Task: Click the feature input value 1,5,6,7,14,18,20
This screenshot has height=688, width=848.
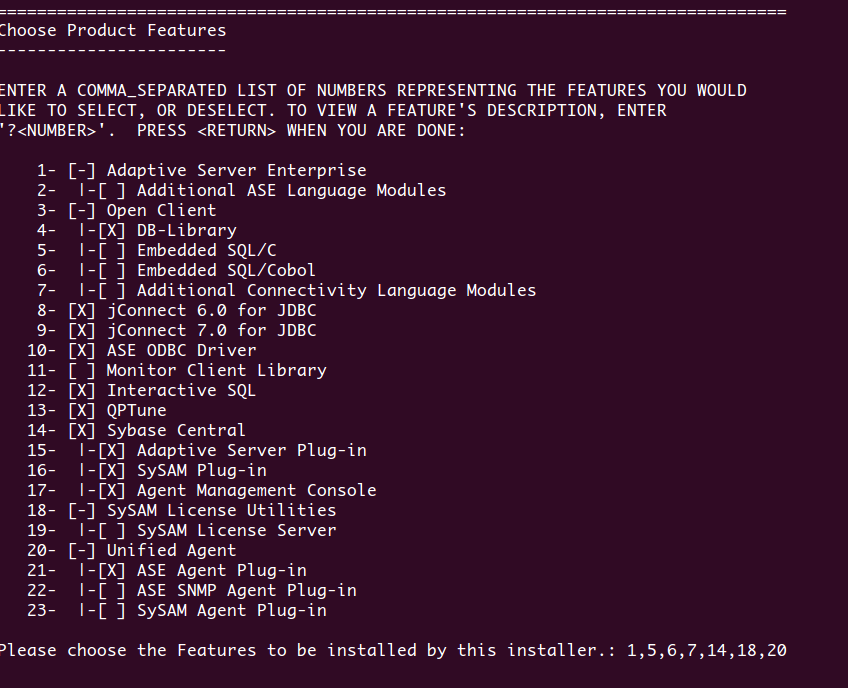Action: pyautogui.click(x=707, y=651)
